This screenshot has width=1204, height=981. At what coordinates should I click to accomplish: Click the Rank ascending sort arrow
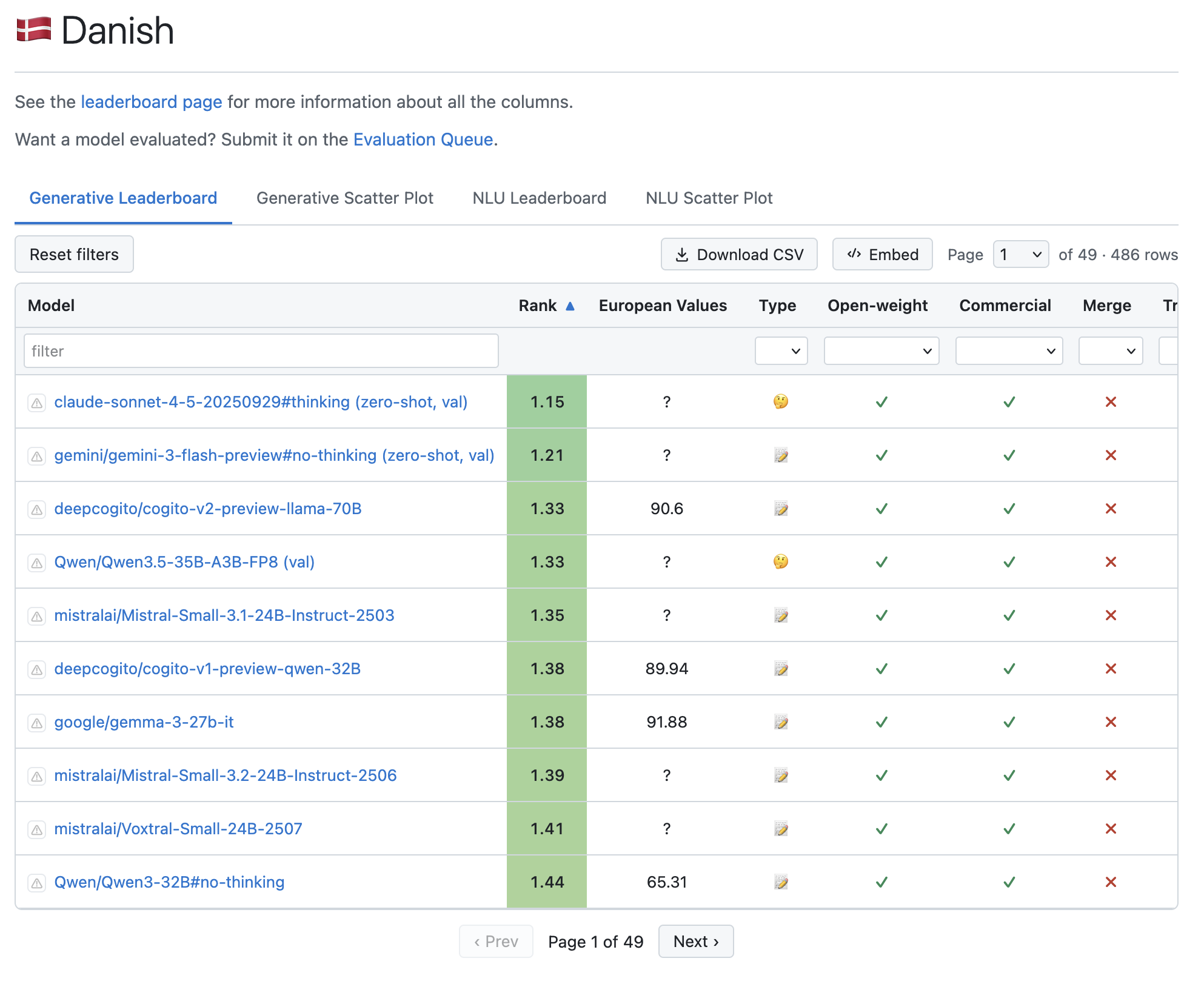(x=570, y=306)
